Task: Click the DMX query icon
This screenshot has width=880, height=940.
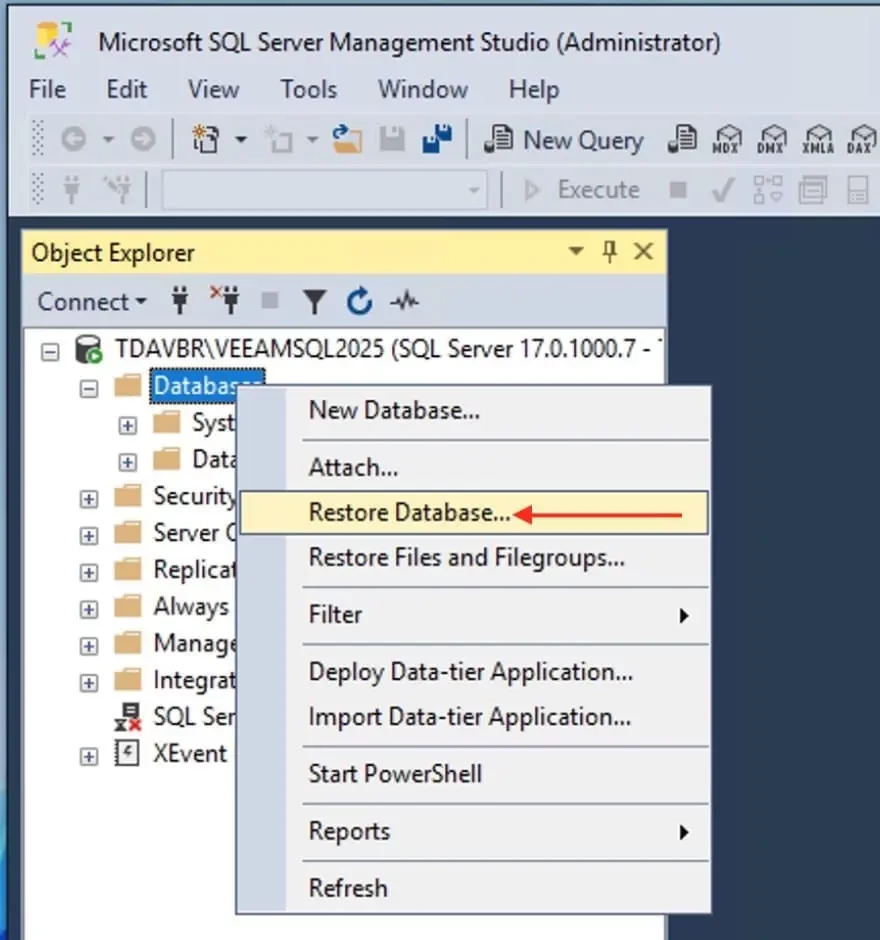Action: click(x=771, y=139)
